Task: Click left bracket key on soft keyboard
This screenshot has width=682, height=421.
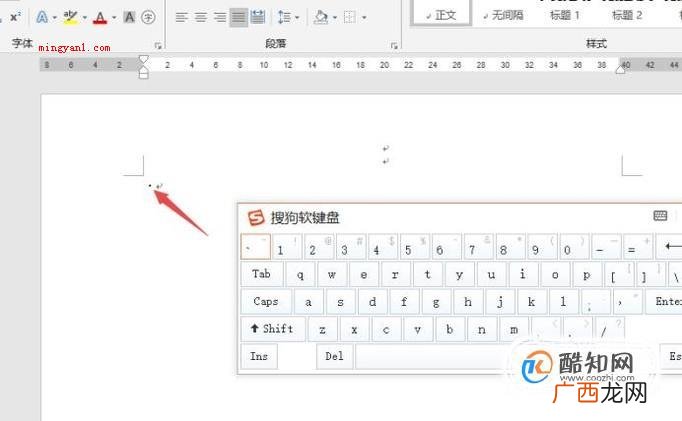Action: [x=618, y=274]
